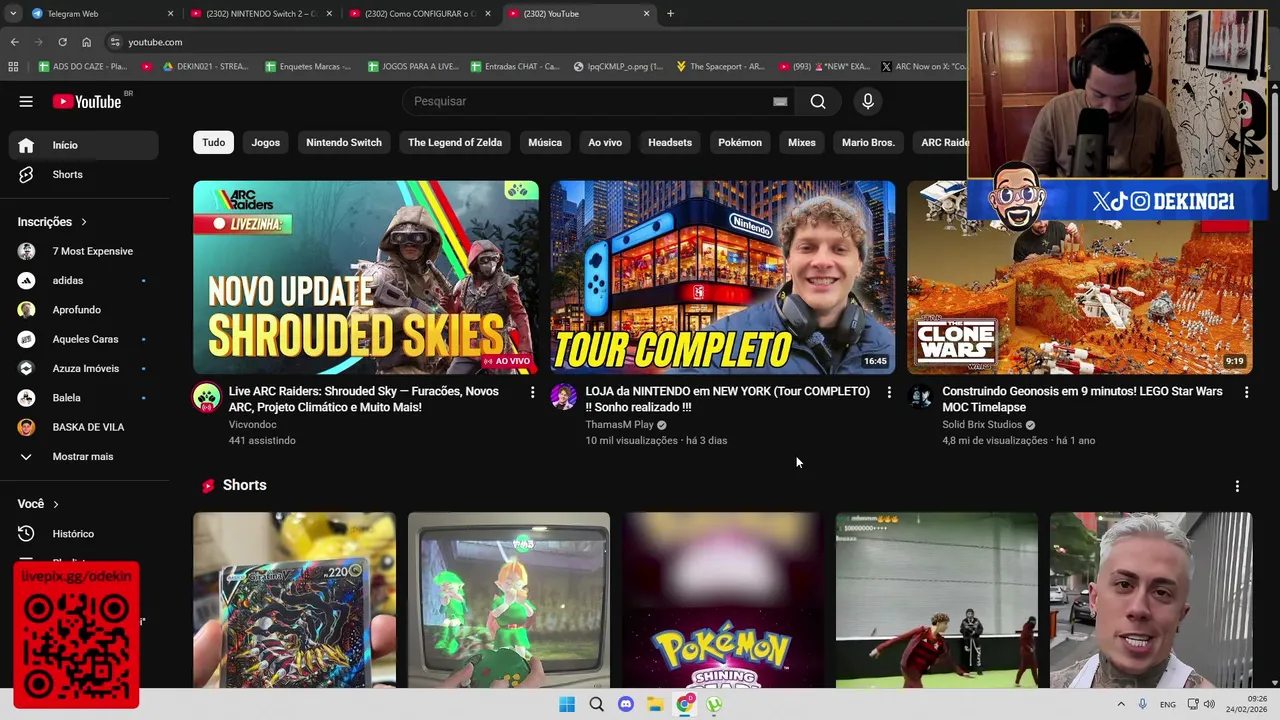Open the Shorts shelf three-dot menu
Viewport: 1280px width, 720px height.
[x=1237, y=486]
